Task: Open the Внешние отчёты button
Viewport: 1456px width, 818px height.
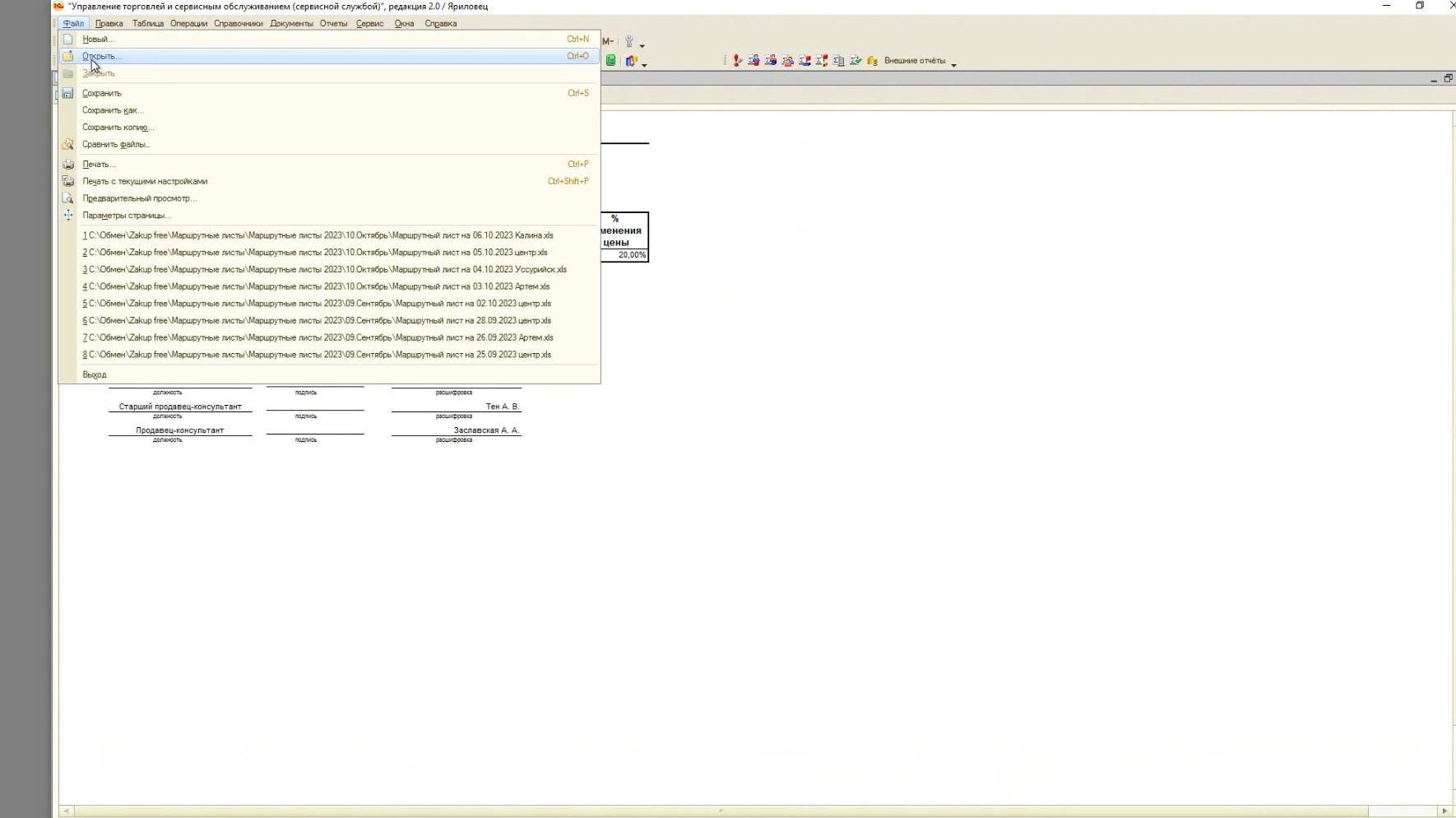Action: (915, 61)
